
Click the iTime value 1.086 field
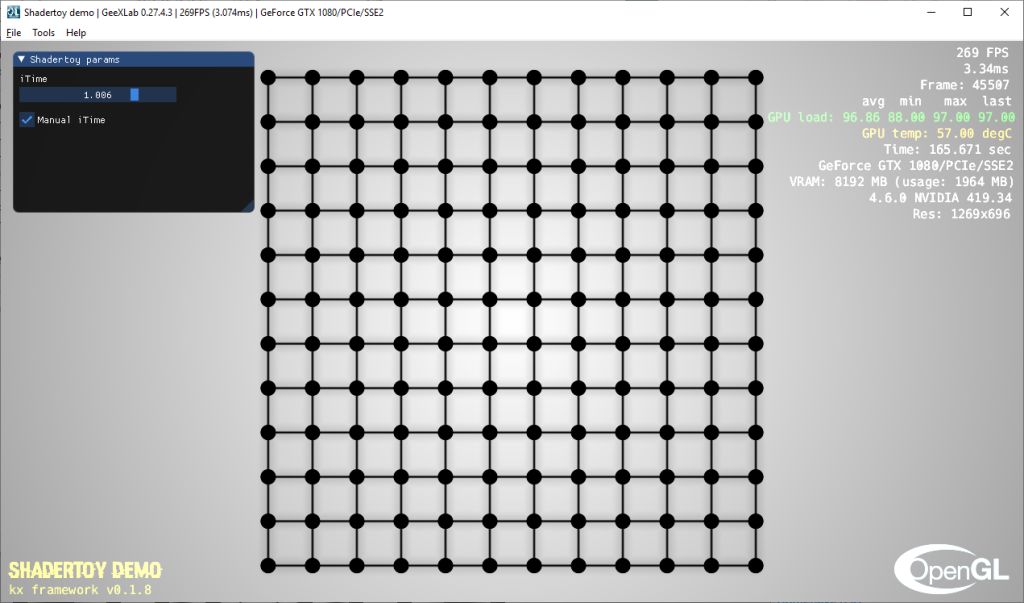[x=98, y=95]
